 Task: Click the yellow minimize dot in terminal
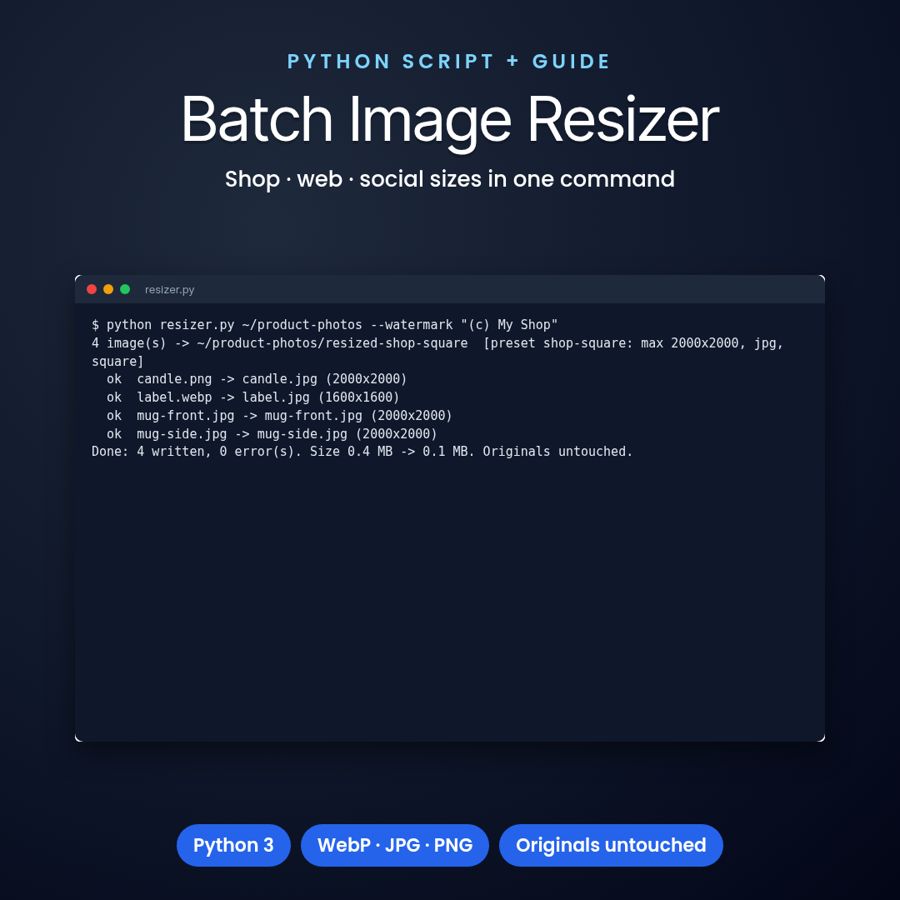tap(108, 289)
